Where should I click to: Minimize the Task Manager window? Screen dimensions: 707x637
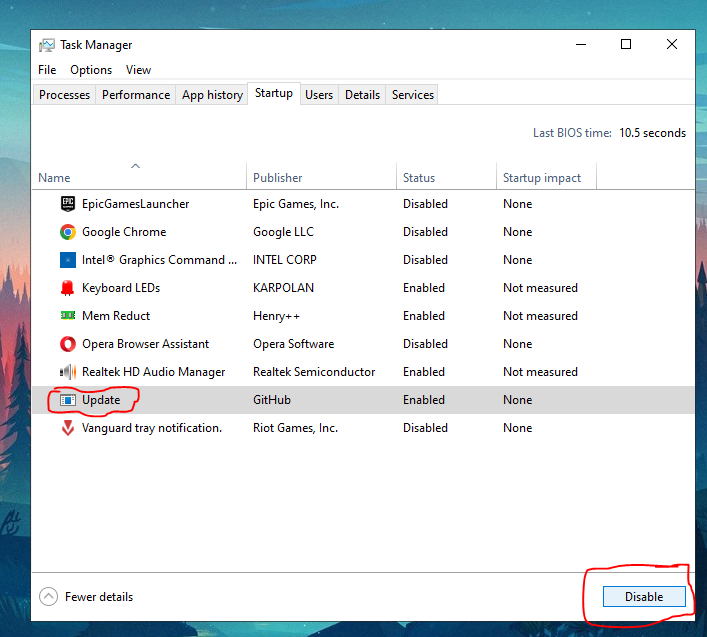point(581,44)
